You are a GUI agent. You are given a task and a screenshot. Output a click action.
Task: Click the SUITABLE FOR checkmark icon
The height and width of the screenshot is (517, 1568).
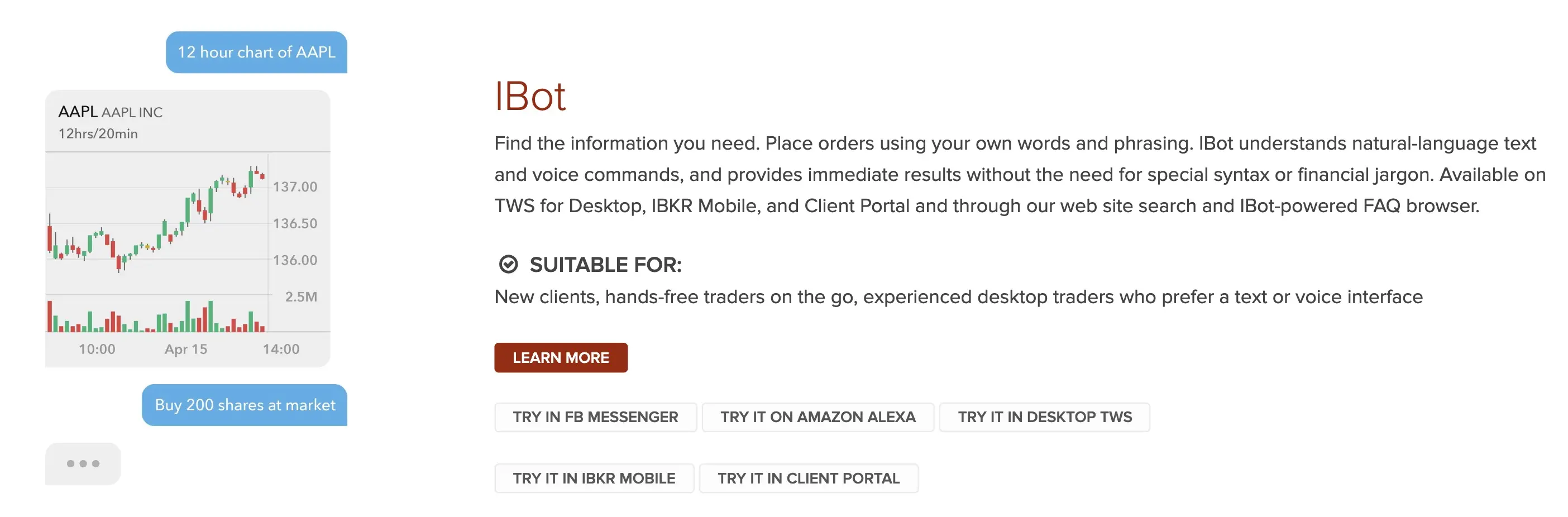[508, 264]
